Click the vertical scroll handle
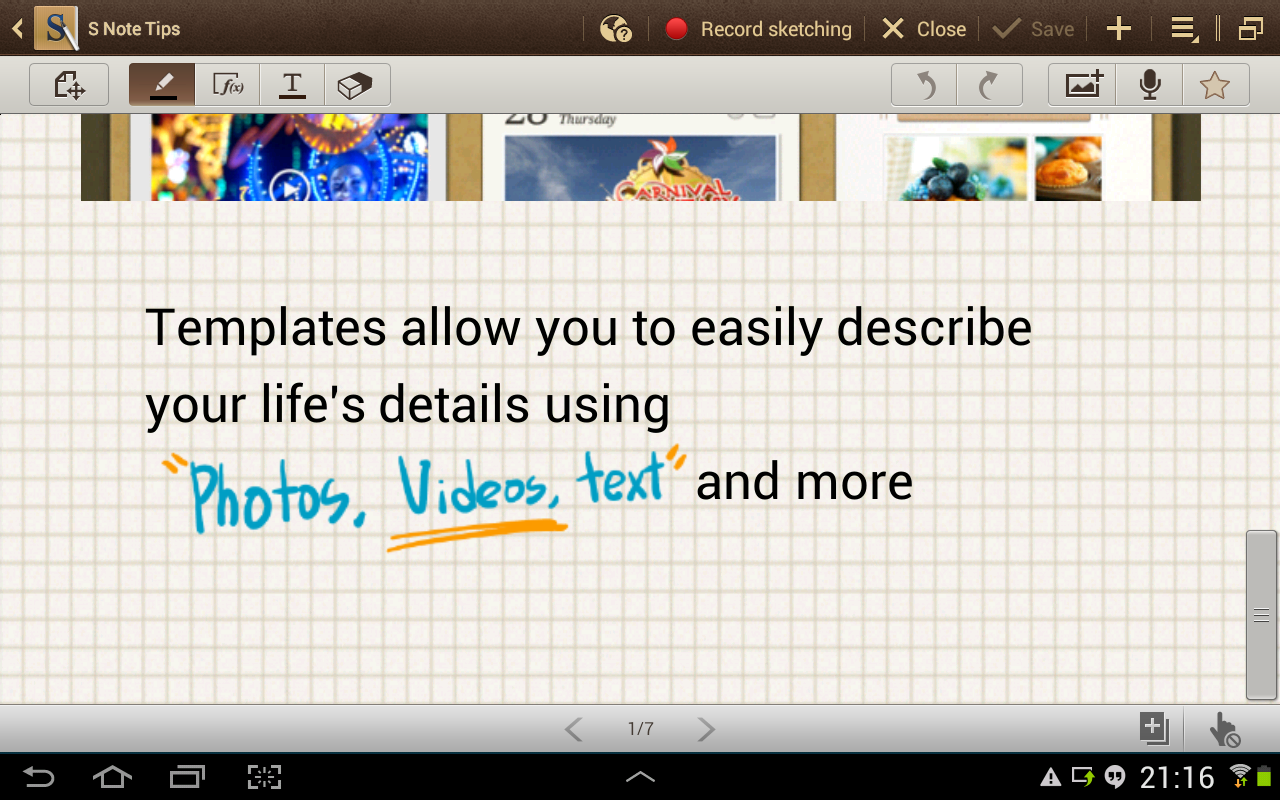Viewport: 1280px width, 800px height. (x=1261, y=615)
